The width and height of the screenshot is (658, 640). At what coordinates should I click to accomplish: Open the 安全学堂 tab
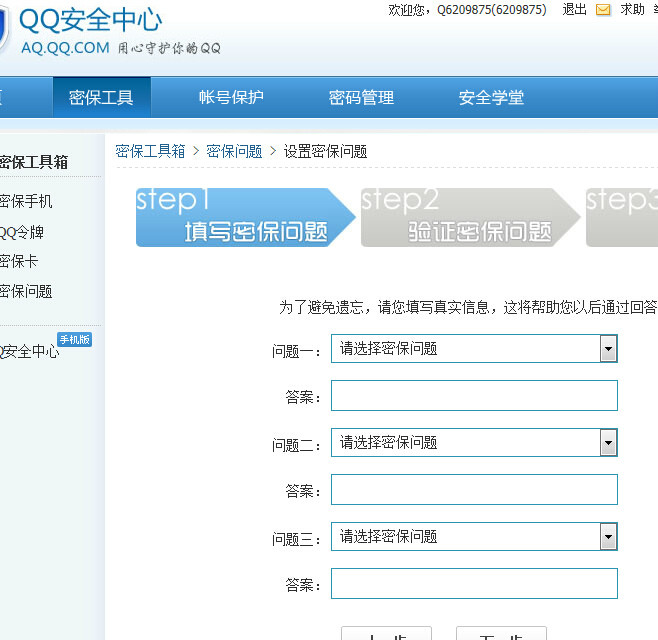pos(491,97)
